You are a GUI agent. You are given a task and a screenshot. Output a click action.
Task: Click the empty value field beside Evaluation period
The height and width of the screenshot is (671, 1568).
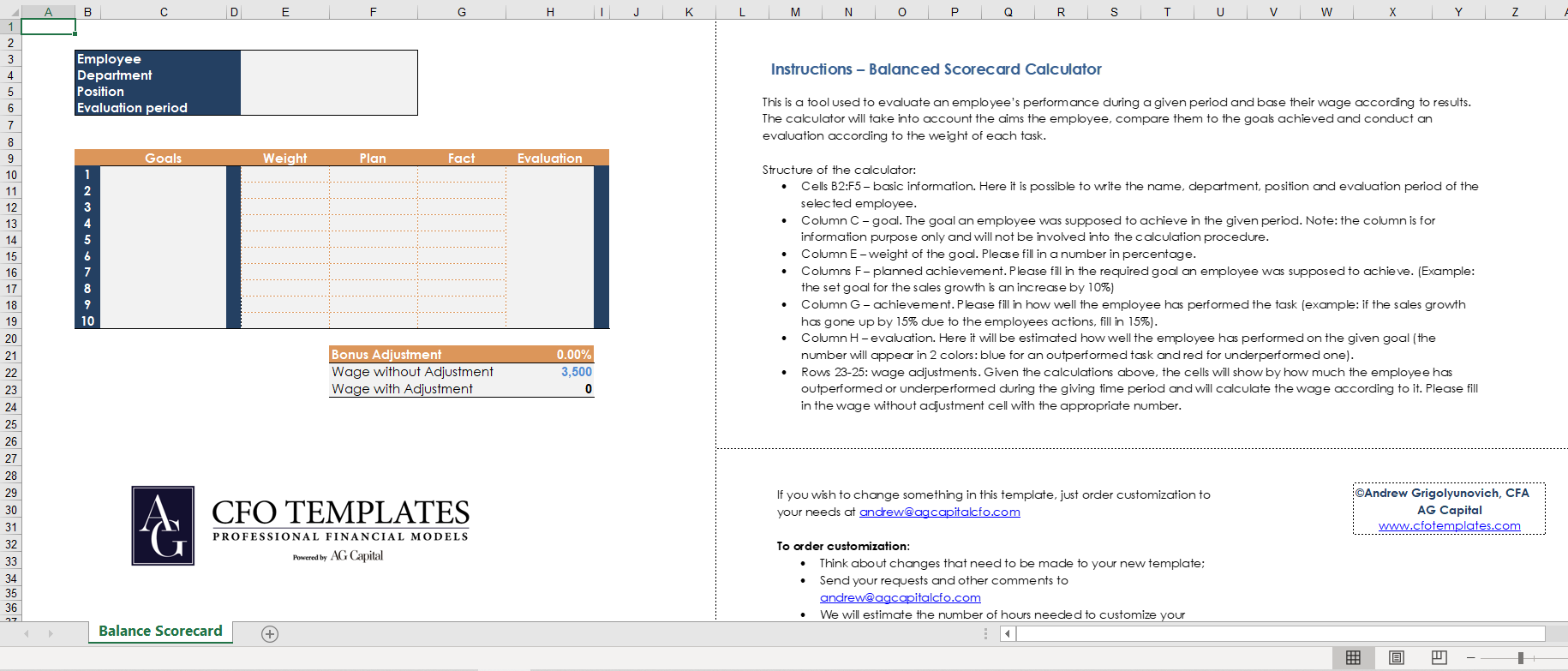tap(329, 108)
